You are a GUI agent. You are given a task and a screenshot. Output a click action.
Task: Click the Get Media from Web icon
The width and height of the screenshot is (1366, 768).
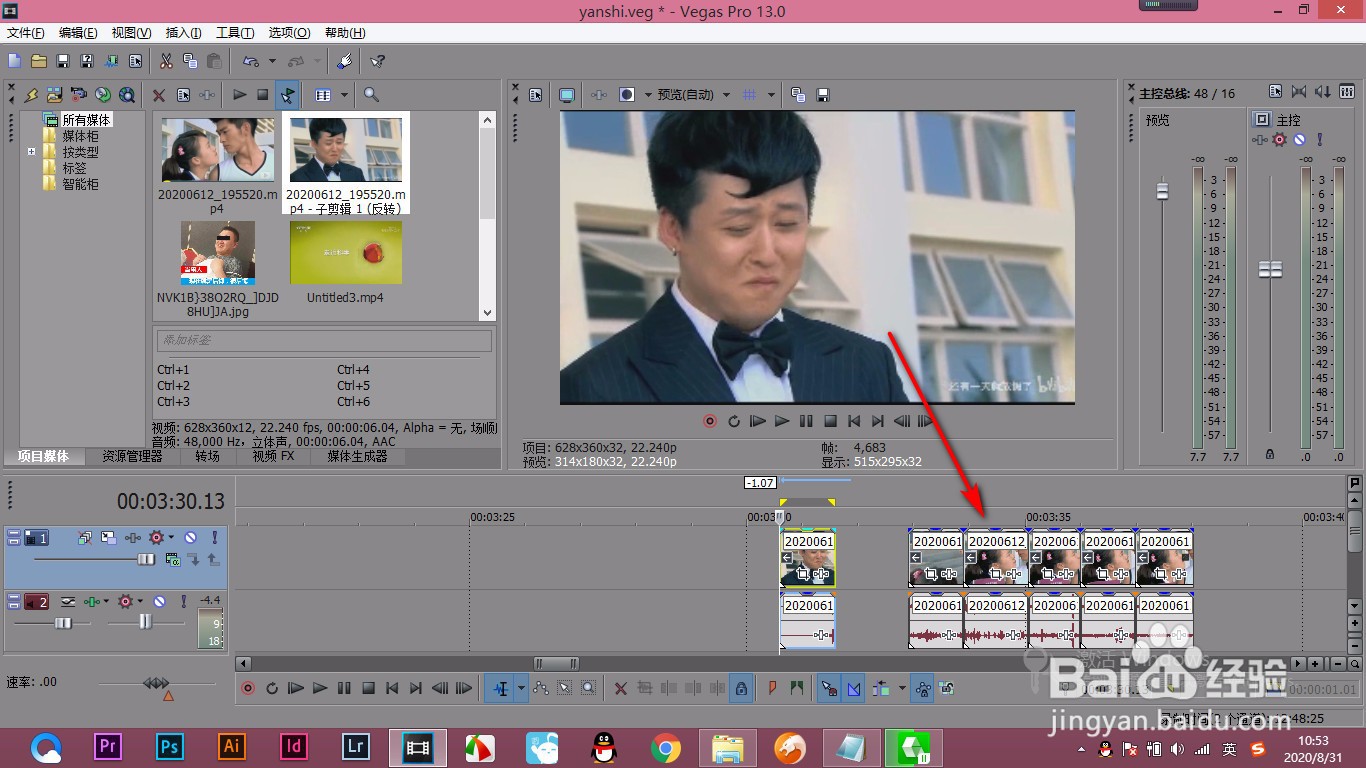[x=127, y=95]
